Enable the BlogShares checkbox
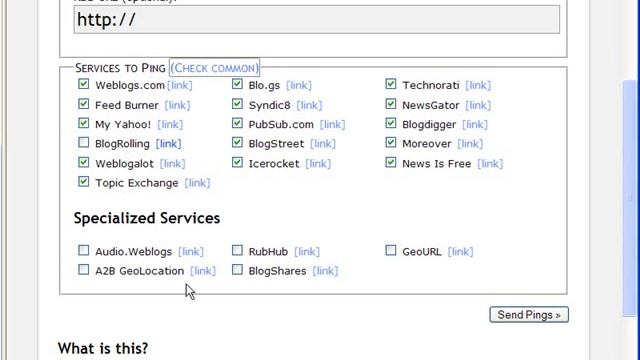640x360 pixels. tap(237, 269)
